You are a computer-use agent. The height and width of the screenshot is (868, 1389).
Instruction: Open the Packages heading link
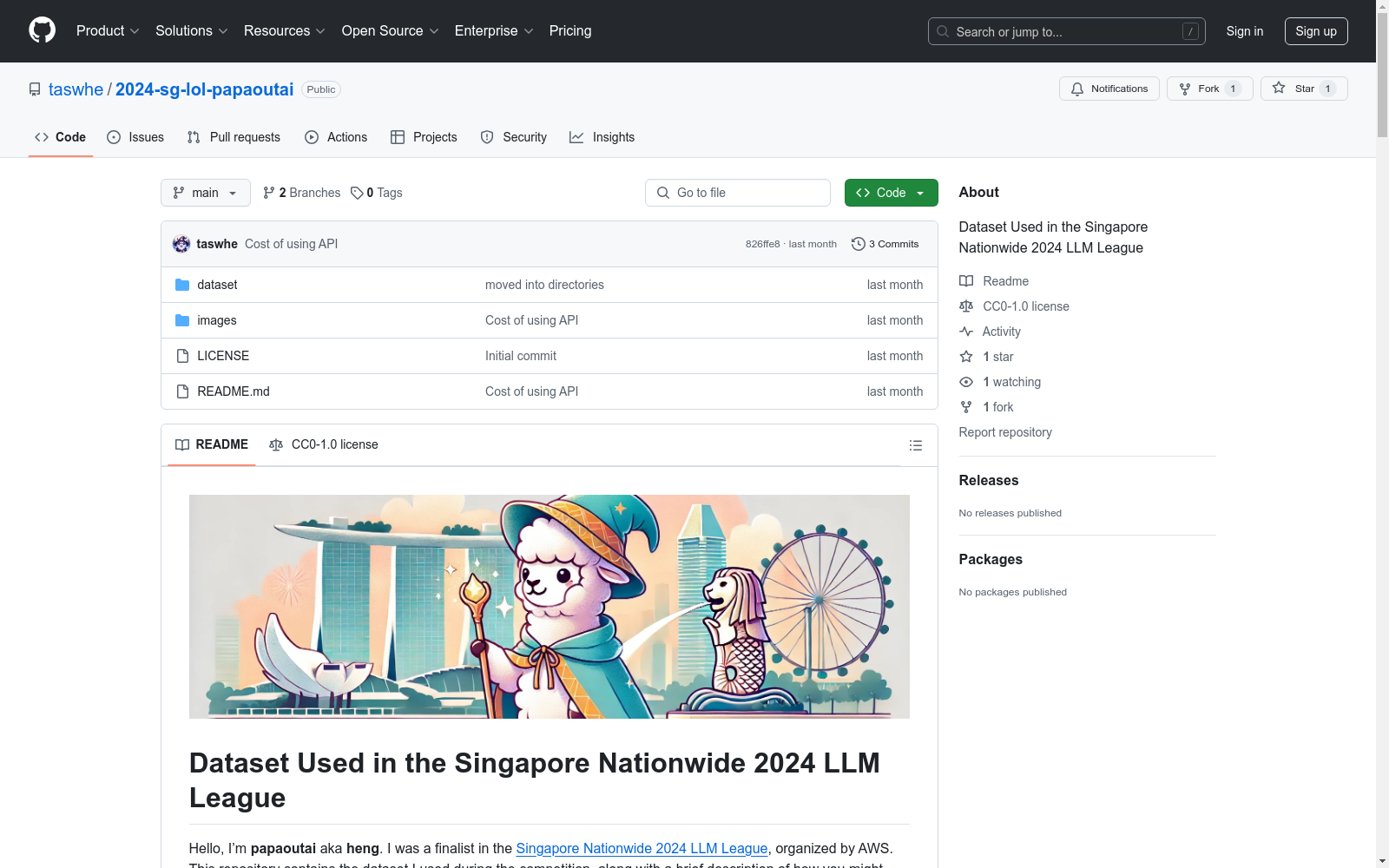click(x=991, y=559)
